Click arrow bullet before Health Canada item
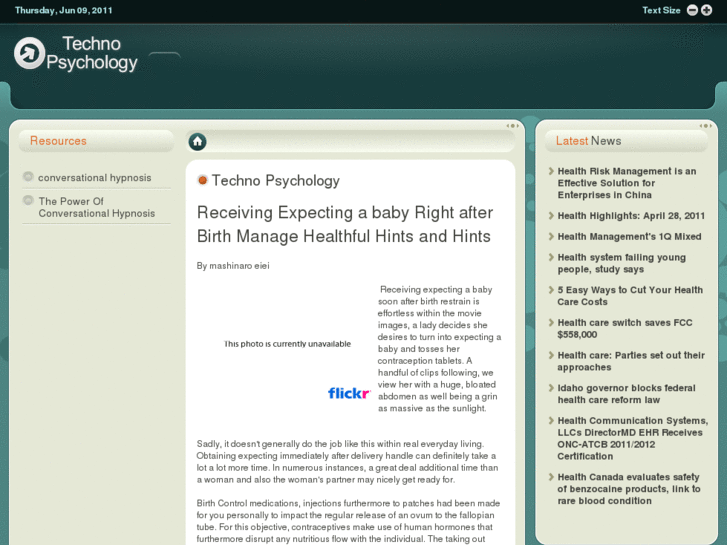Image resolution: width=727 pixels, height=545 pixels. [551, 477]
